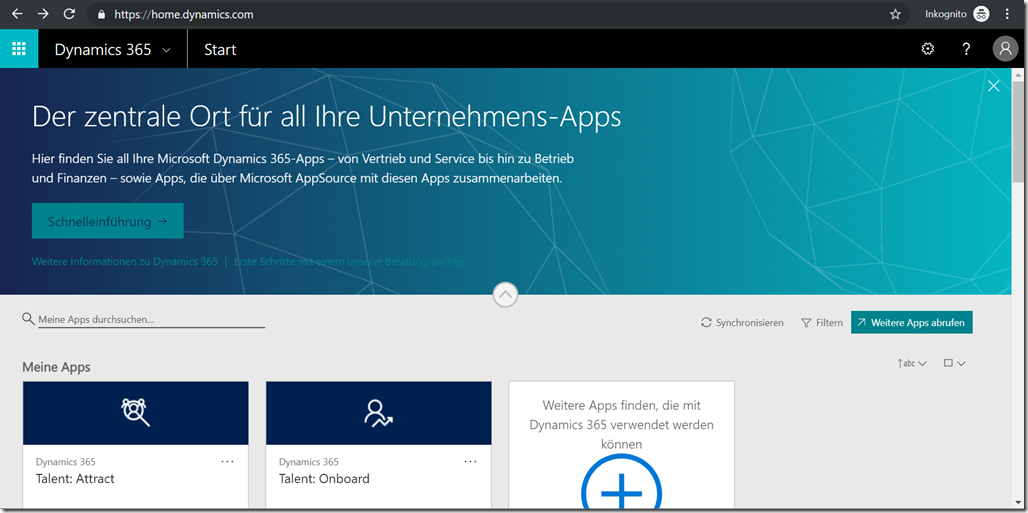This screenshot has width=1028, height=513.
Task: Click Weitere Apps finden tile text
Action: [622, 425]
